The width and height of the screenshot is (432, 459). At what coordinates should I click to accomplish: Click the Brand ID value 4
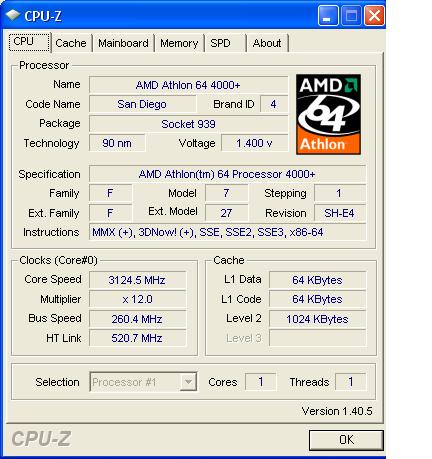coord(274,104)
